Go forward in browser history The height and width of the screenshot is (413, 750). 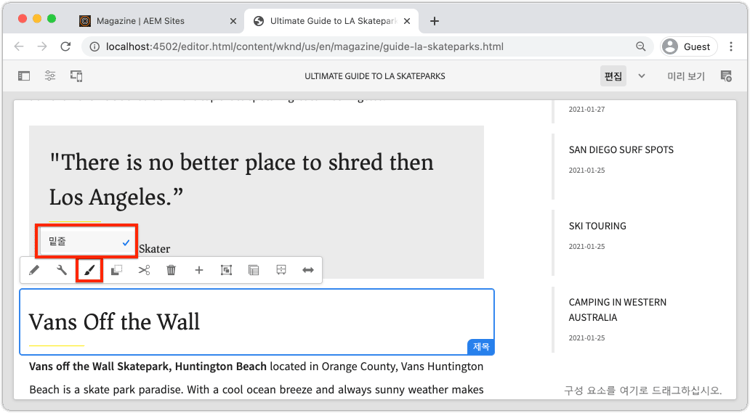[42, 46]
